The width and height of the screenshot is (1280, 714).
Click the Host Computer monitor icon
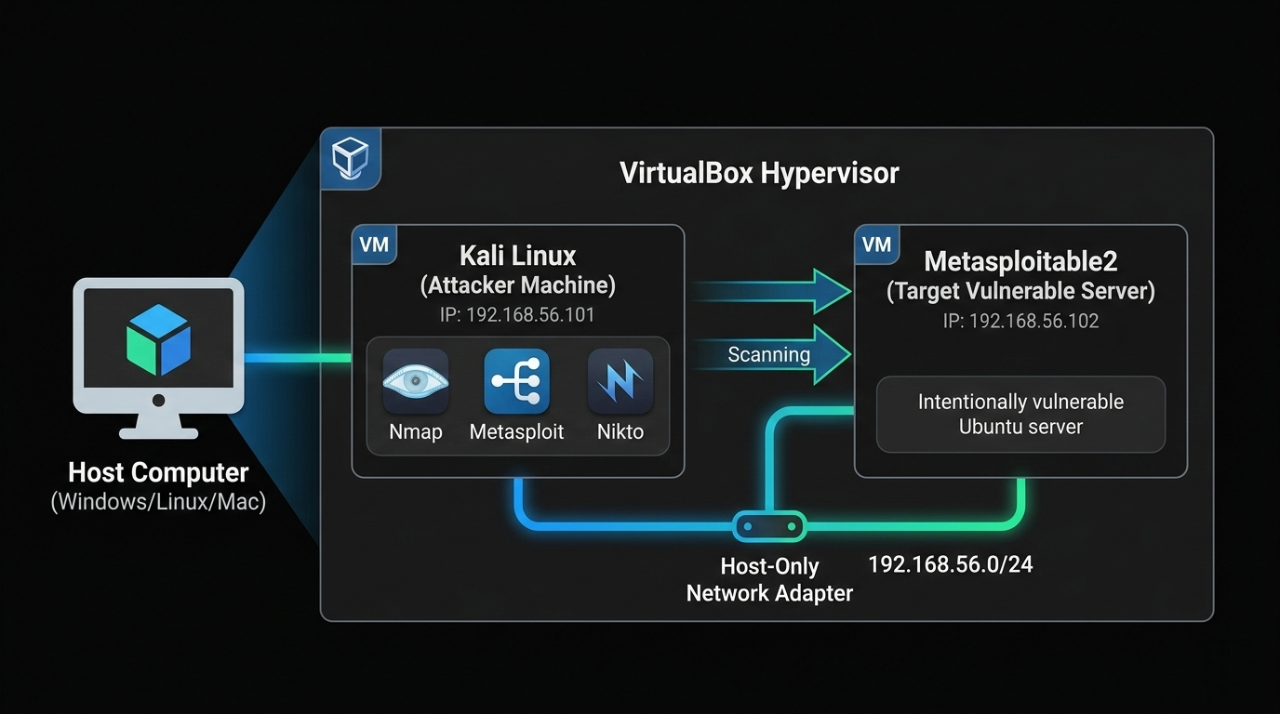157,360
